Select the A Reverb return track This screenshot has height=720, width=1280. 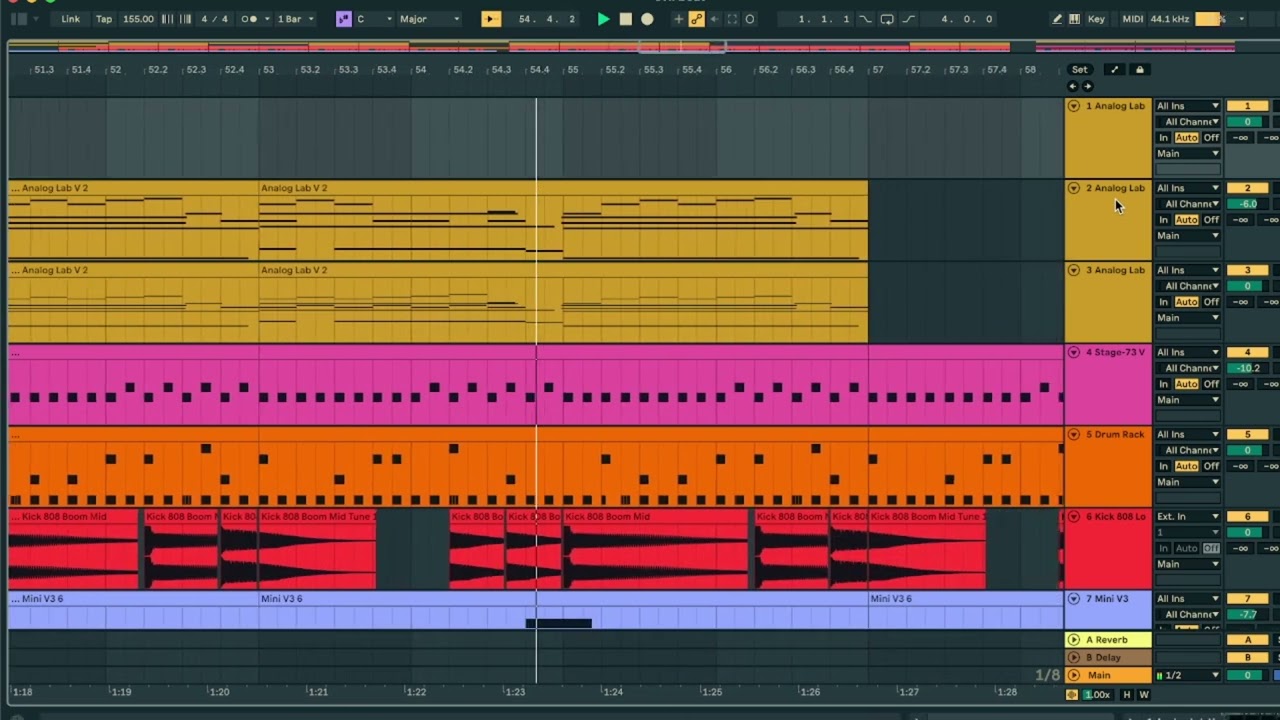[x=1108, y=640]
